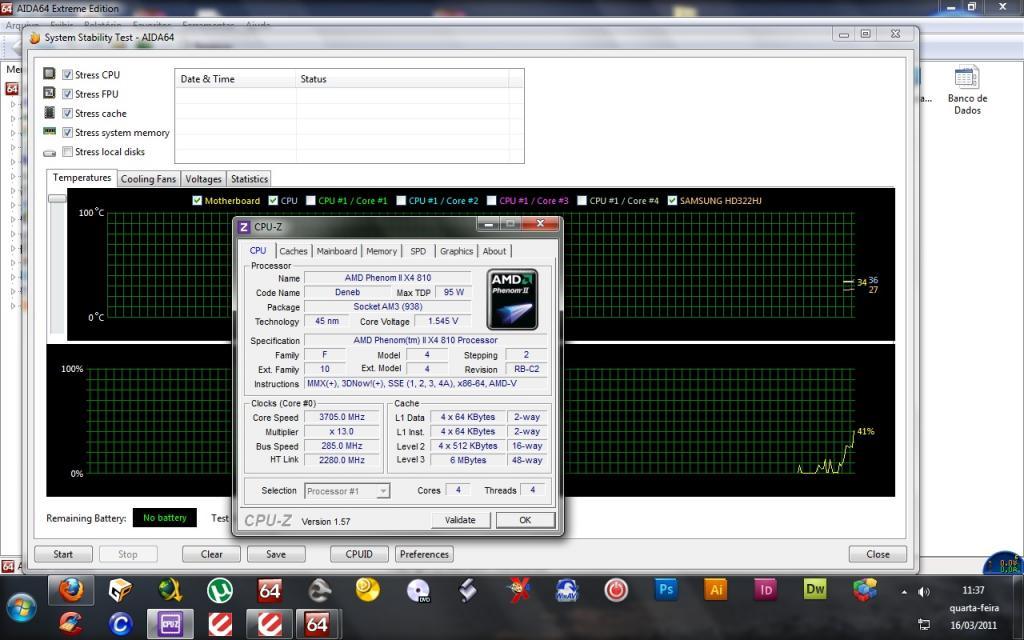Uncheck the Stress FPU checkbox
1024x640 pixels.
click(x=67, y=94)
